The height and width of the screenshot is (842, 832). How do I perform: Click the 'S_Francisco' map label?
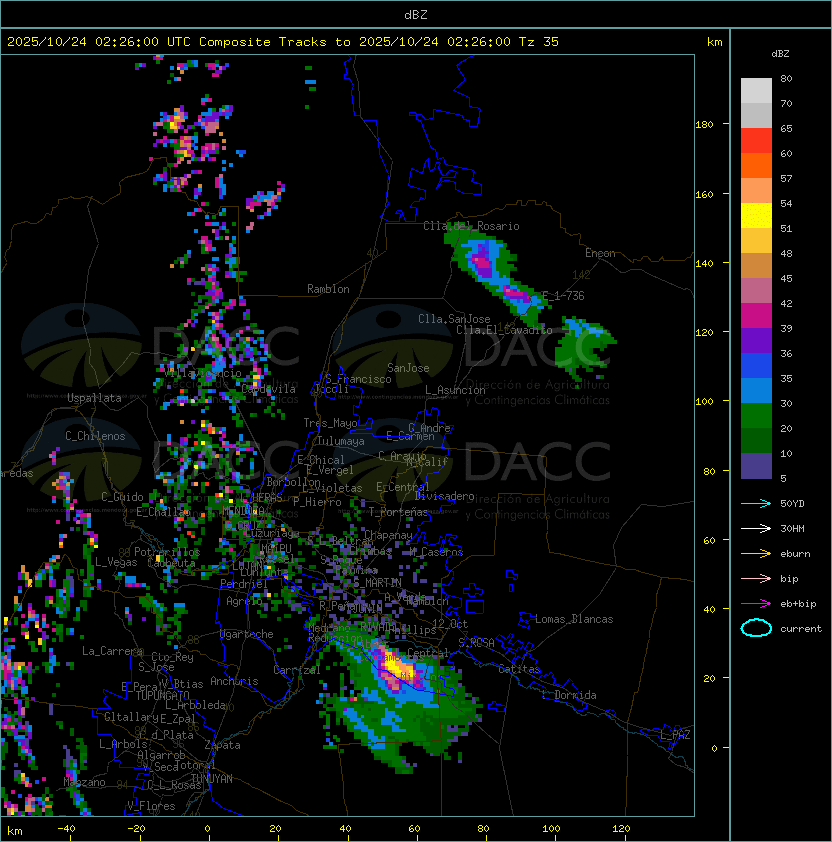tap(359, 379)
